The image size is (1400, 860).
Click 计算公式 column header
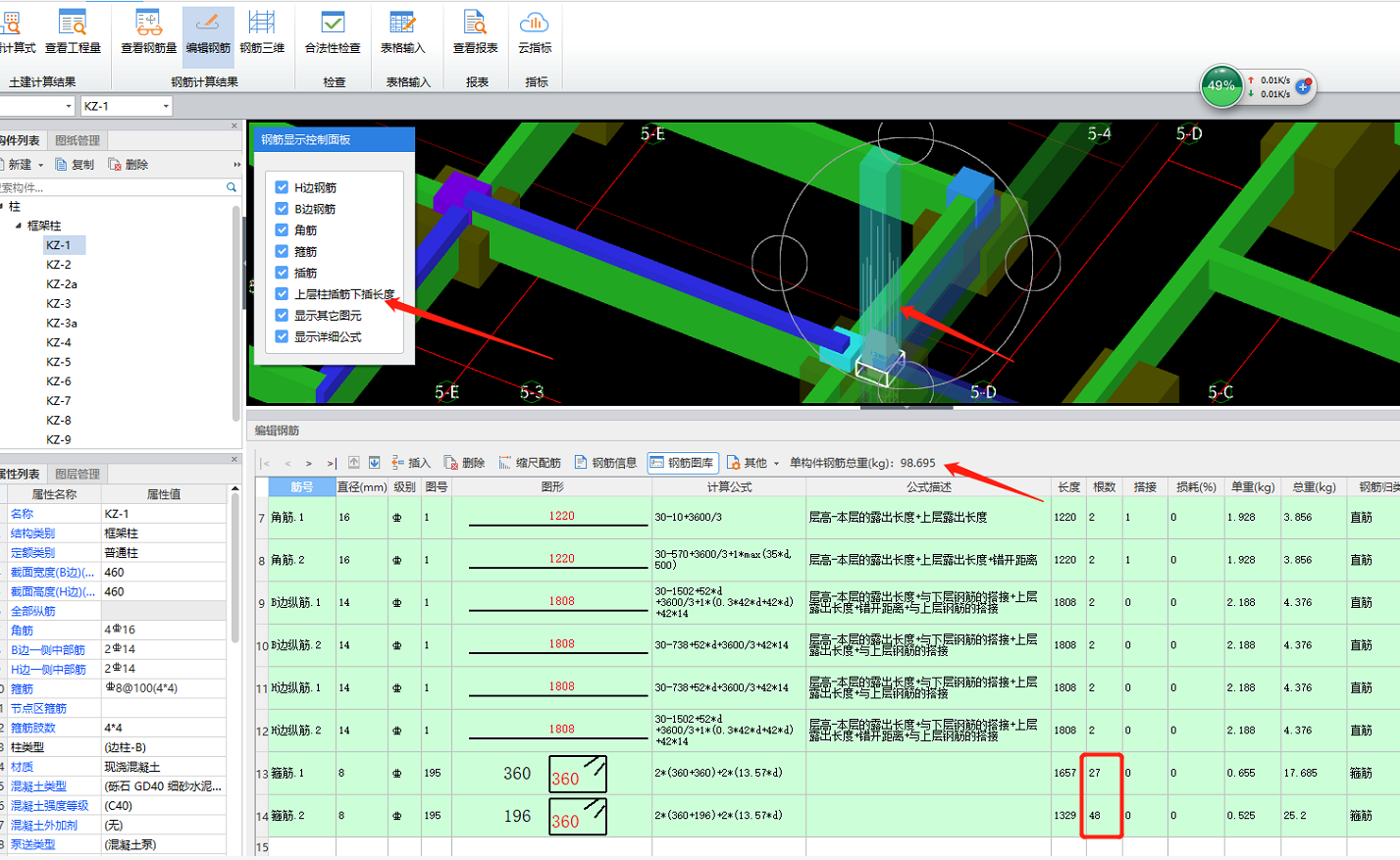(729, 487)
